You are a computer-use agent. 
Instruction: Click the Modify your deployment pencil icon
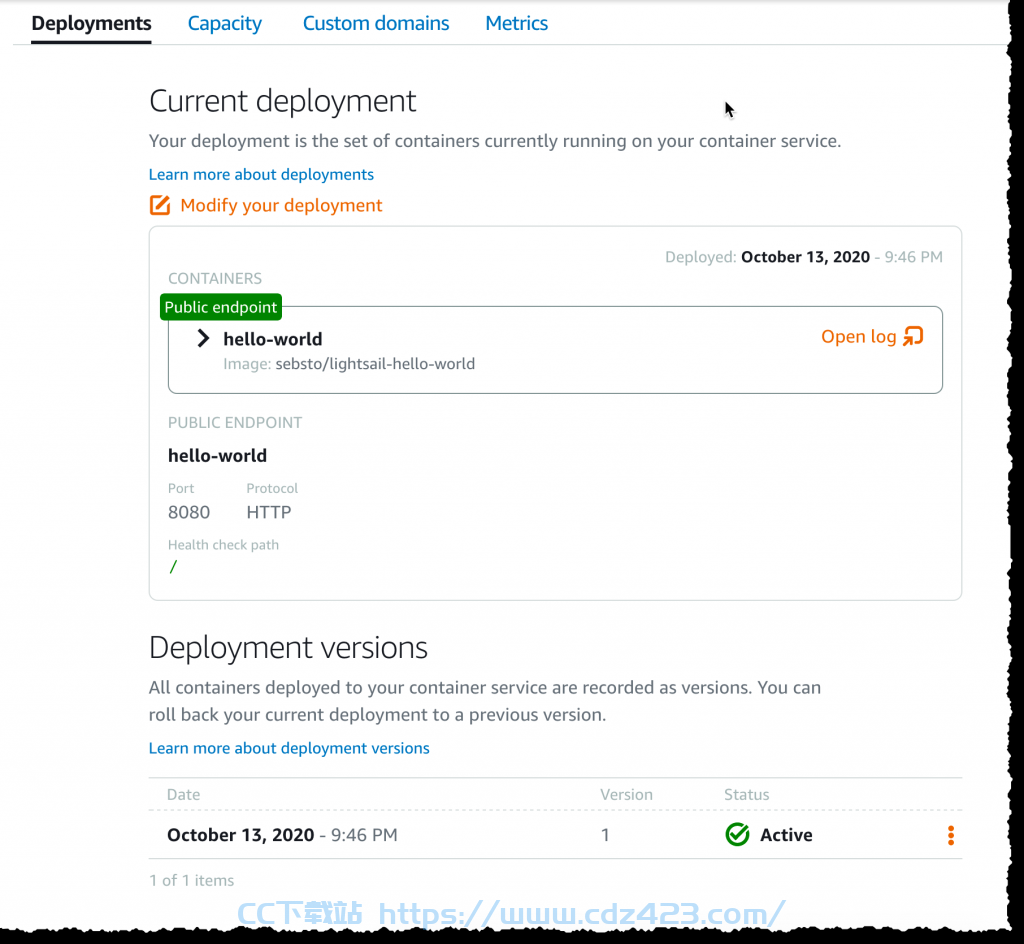pyautogui.click(x=160, y=205)
